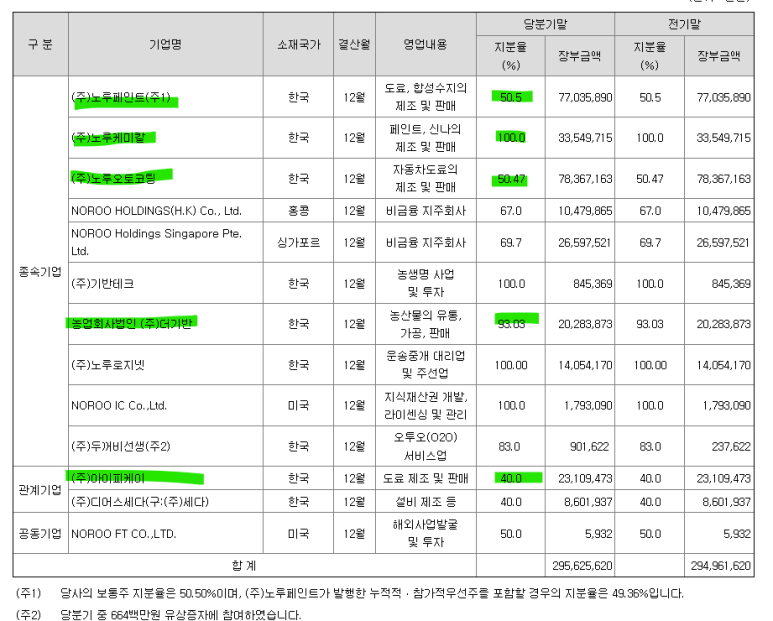The image size is (773, 621).
Task: Click 당분기말 ownership 69.7 for Singapore
Action: coord(511,242)
